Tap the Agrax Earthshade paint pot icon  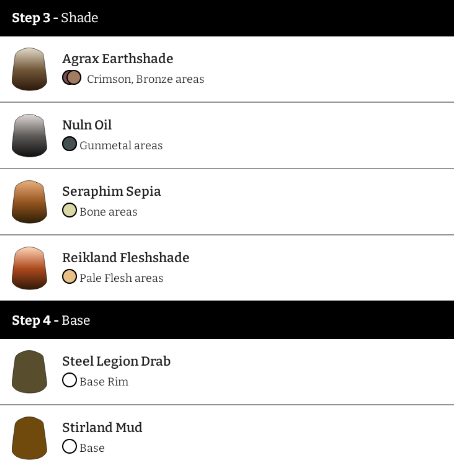(29, 69)
